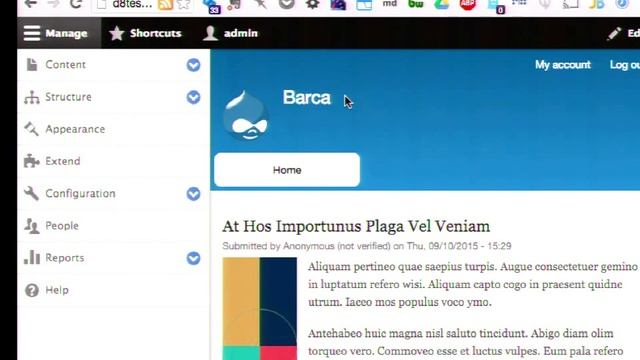Expand the Configuration submenu arrow
640x360 pixels.
(x=193, y=194)
